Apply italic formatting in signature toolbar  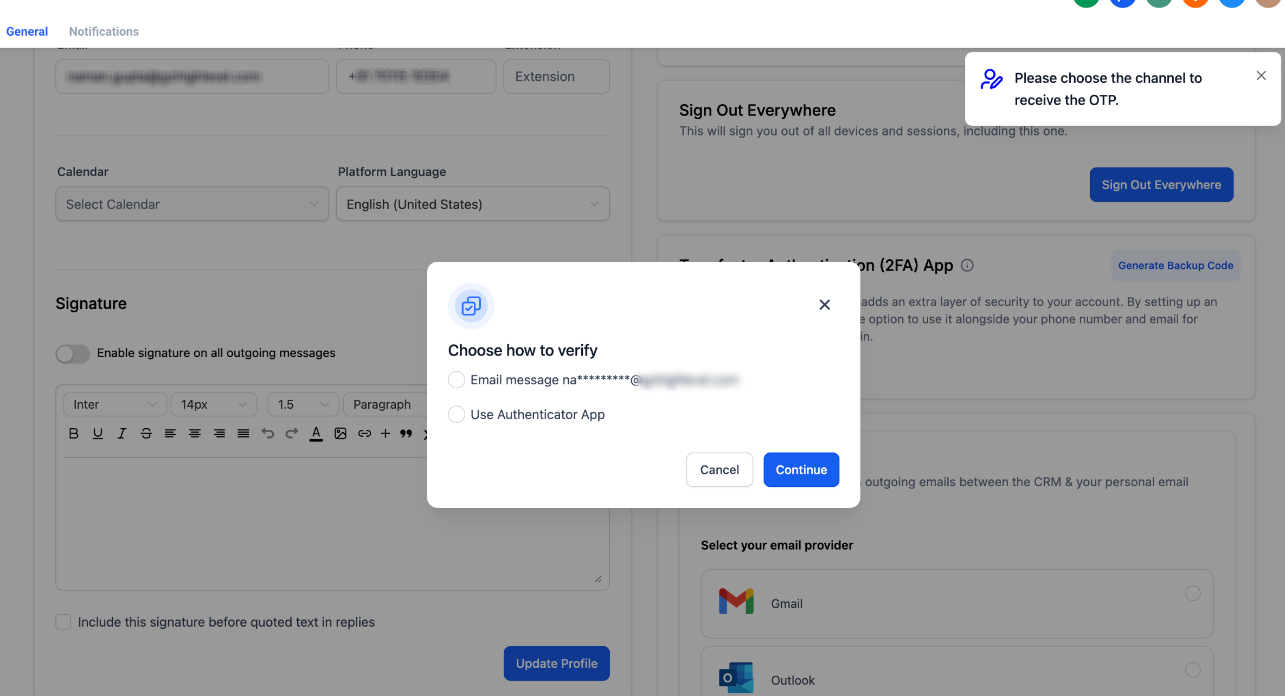pyautogui.click(x=122, y=434)
